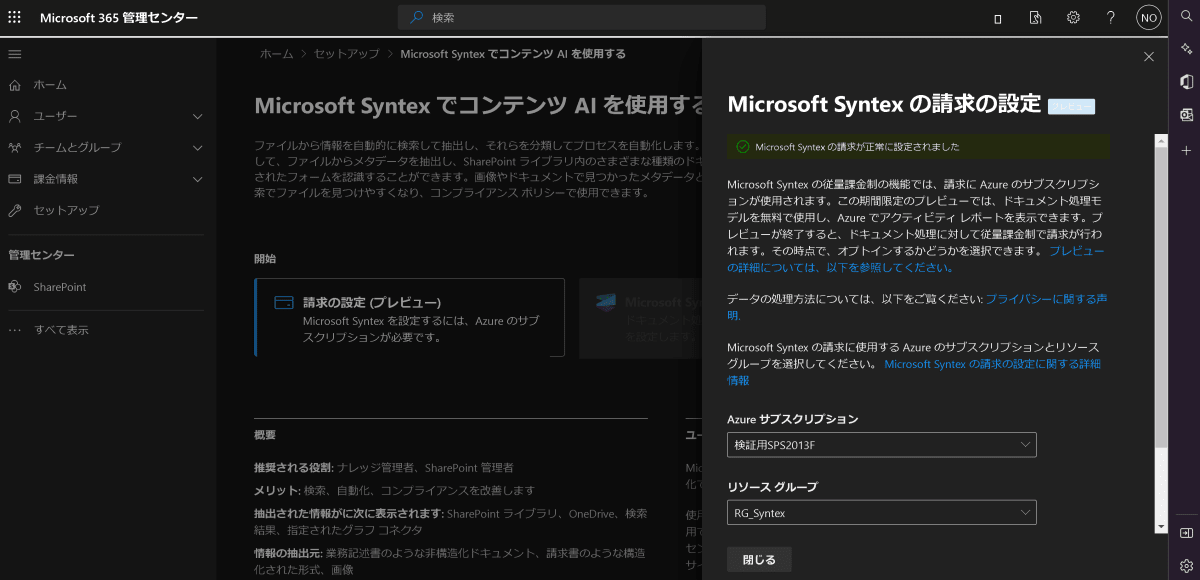Open the Azure サブスクリプション dropdown
1200x580 pixels.
882,444
